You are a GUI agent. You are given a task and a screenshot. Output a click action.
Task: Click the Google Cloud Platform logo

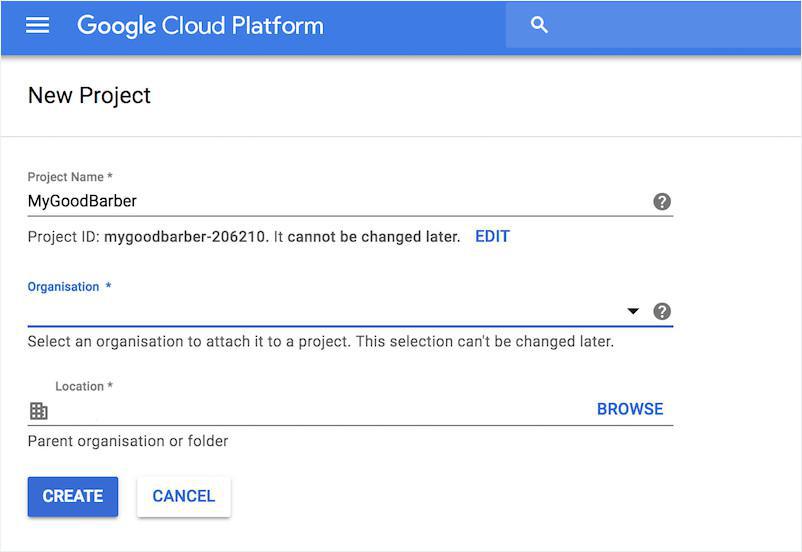[x=200, y=26]
